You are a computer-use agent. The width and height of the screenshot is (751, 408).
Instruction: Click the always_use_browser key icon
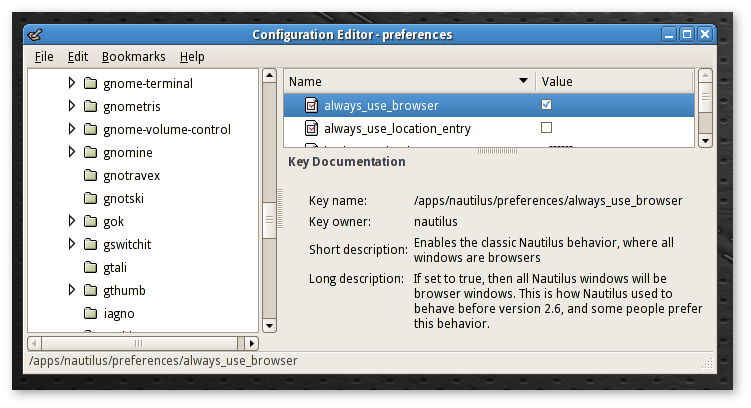coord(311,105)
